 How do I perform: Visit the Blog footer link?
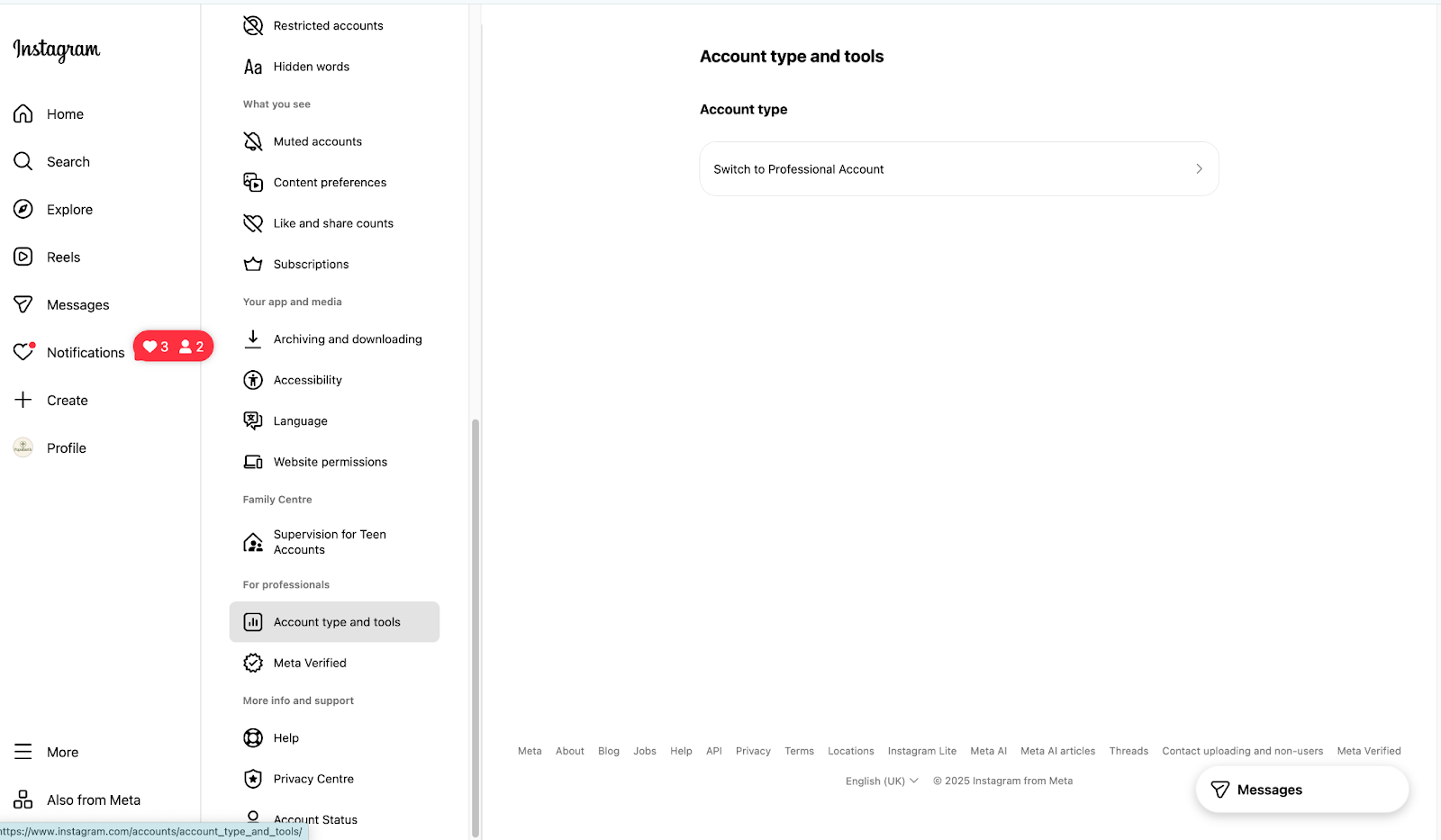(x=609, y=751)
